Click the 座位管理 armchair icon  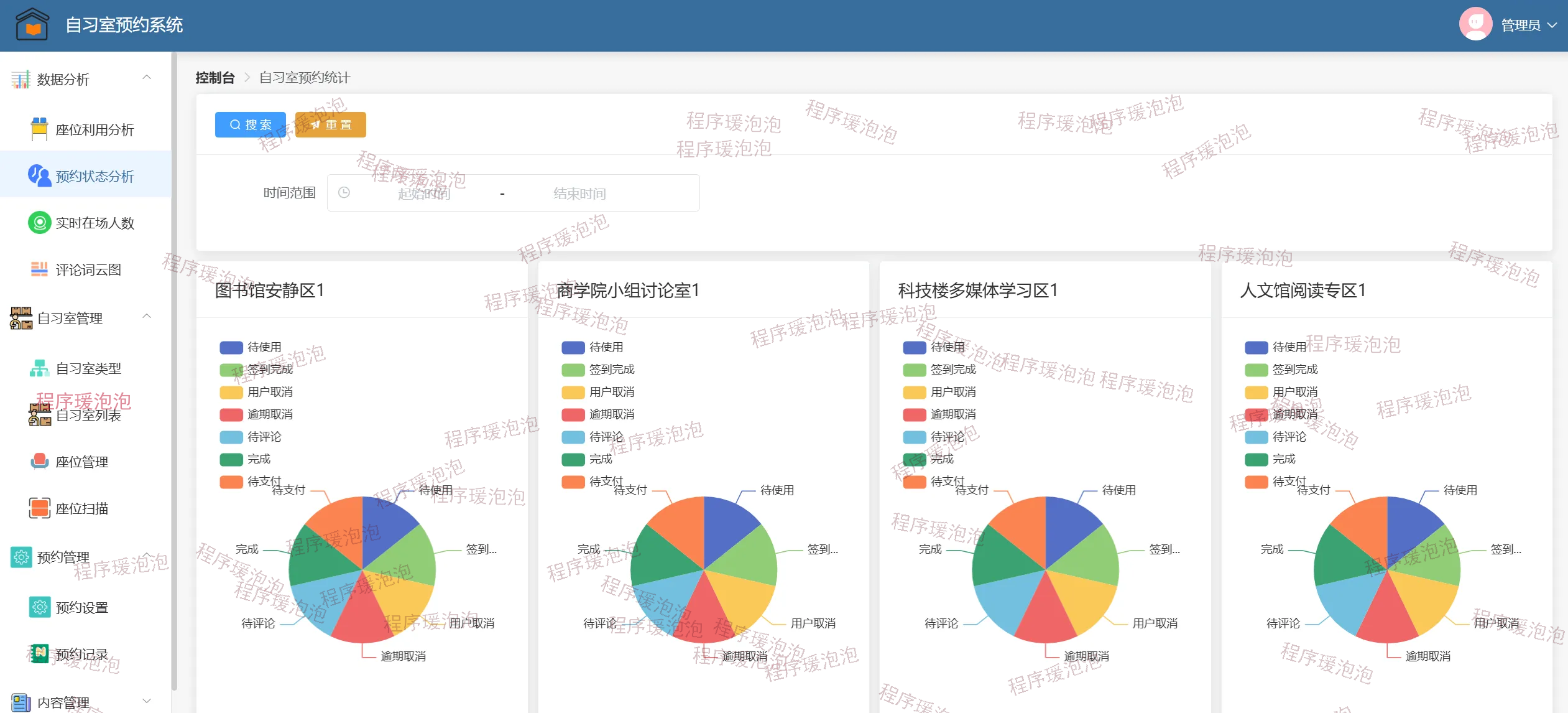pyautogui.click(x=39, y=462)
